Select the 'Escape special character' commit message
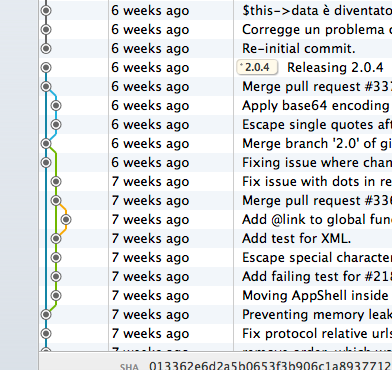This screenshot has height=370, width=392. coord(317,258)
